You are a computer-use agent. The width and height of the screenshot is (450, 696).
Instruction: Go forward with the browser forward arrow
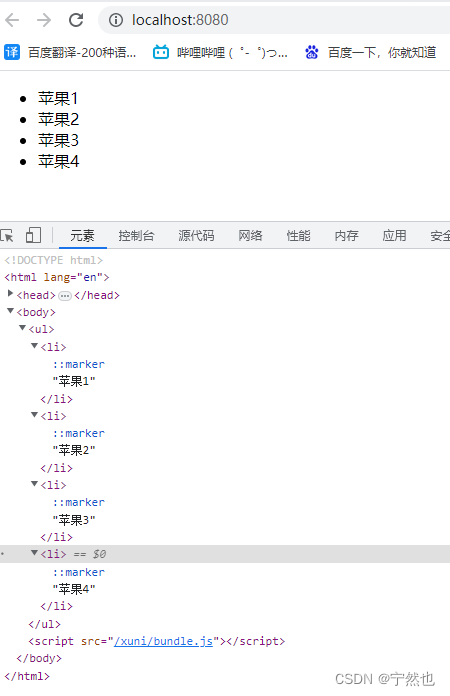tap(43, 20)
